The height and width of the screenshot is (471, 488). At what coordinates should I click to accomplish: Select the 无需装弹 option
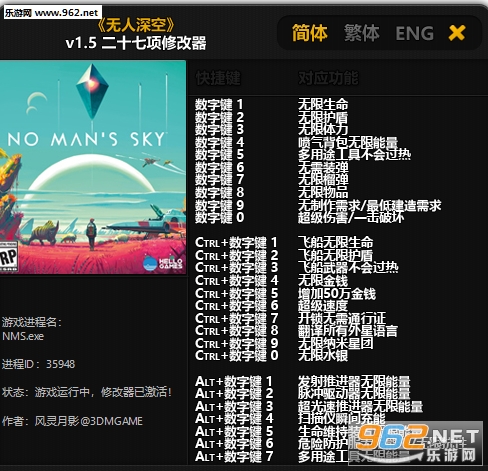[323, 167]
